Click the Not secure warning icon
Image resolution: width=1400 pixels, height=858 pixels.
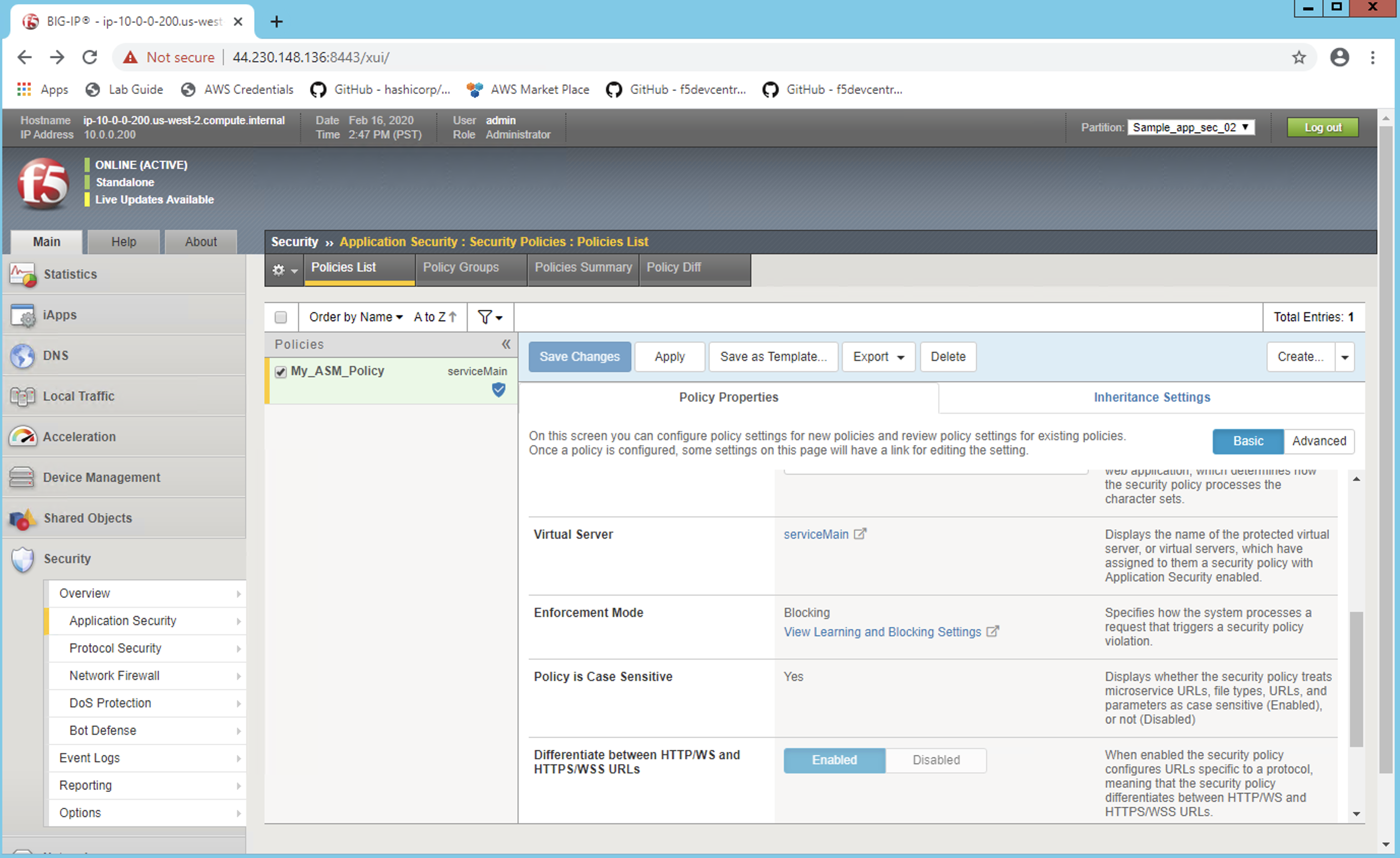130,57
